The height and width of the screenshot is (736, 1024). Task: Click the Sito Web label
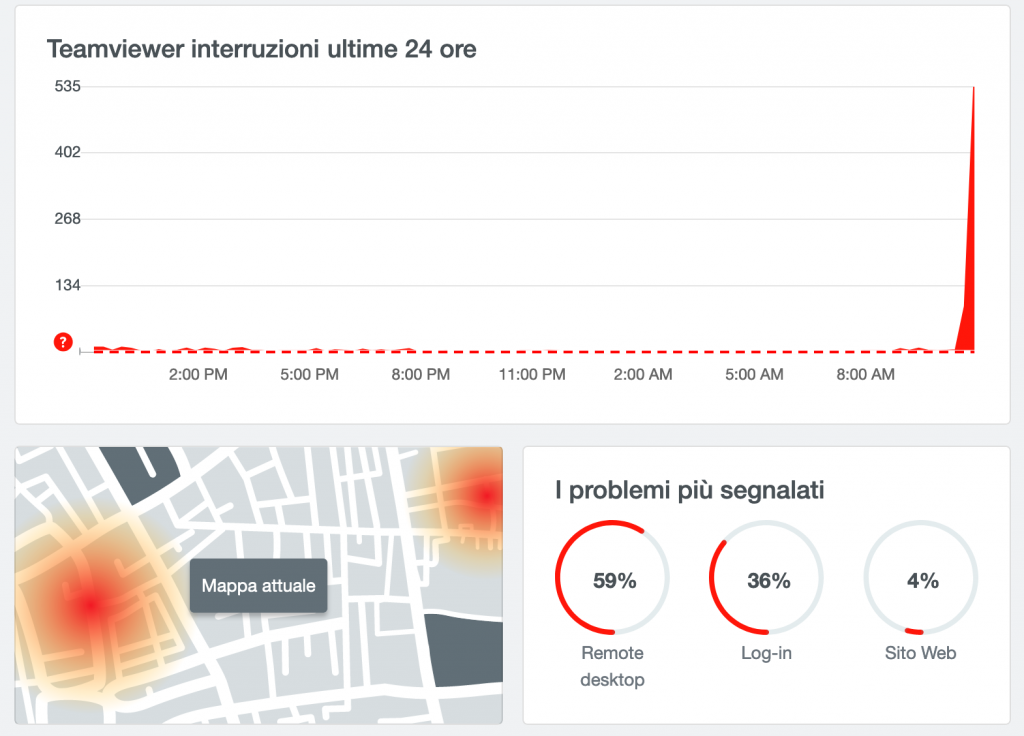[921, 653]
